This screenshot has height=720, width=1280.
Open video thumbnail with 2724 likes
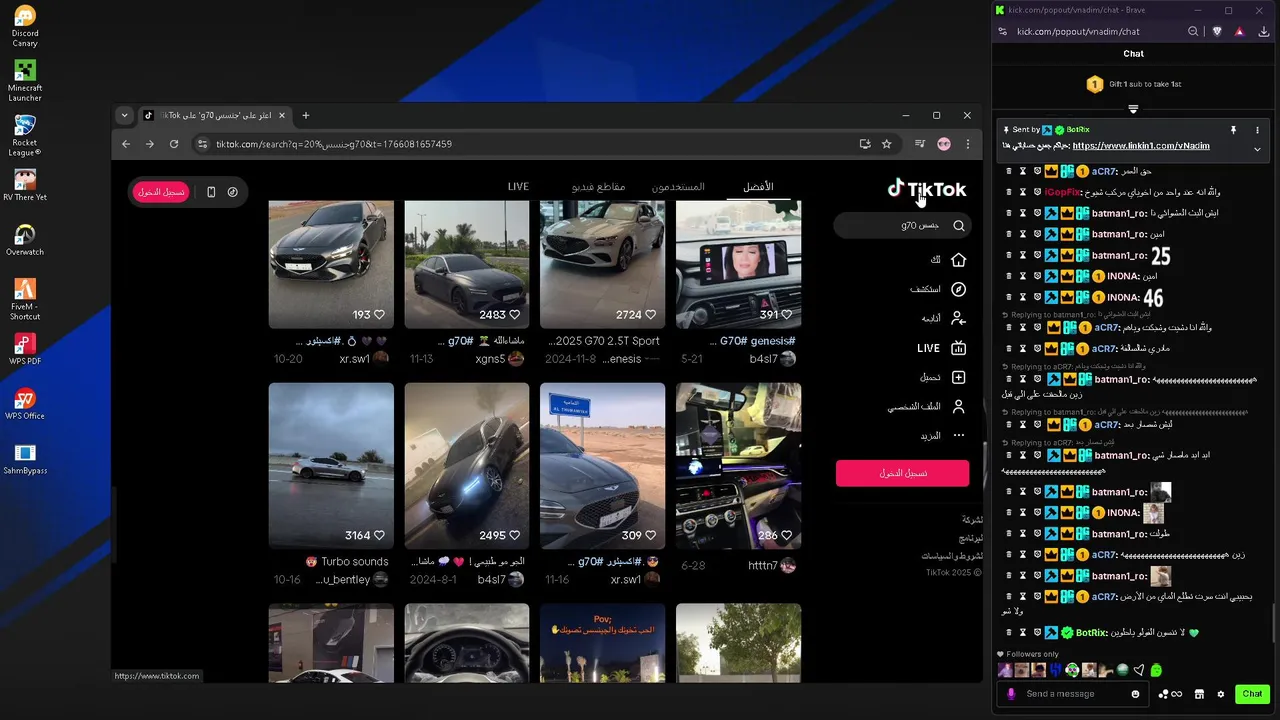click(x=602, y=264)
